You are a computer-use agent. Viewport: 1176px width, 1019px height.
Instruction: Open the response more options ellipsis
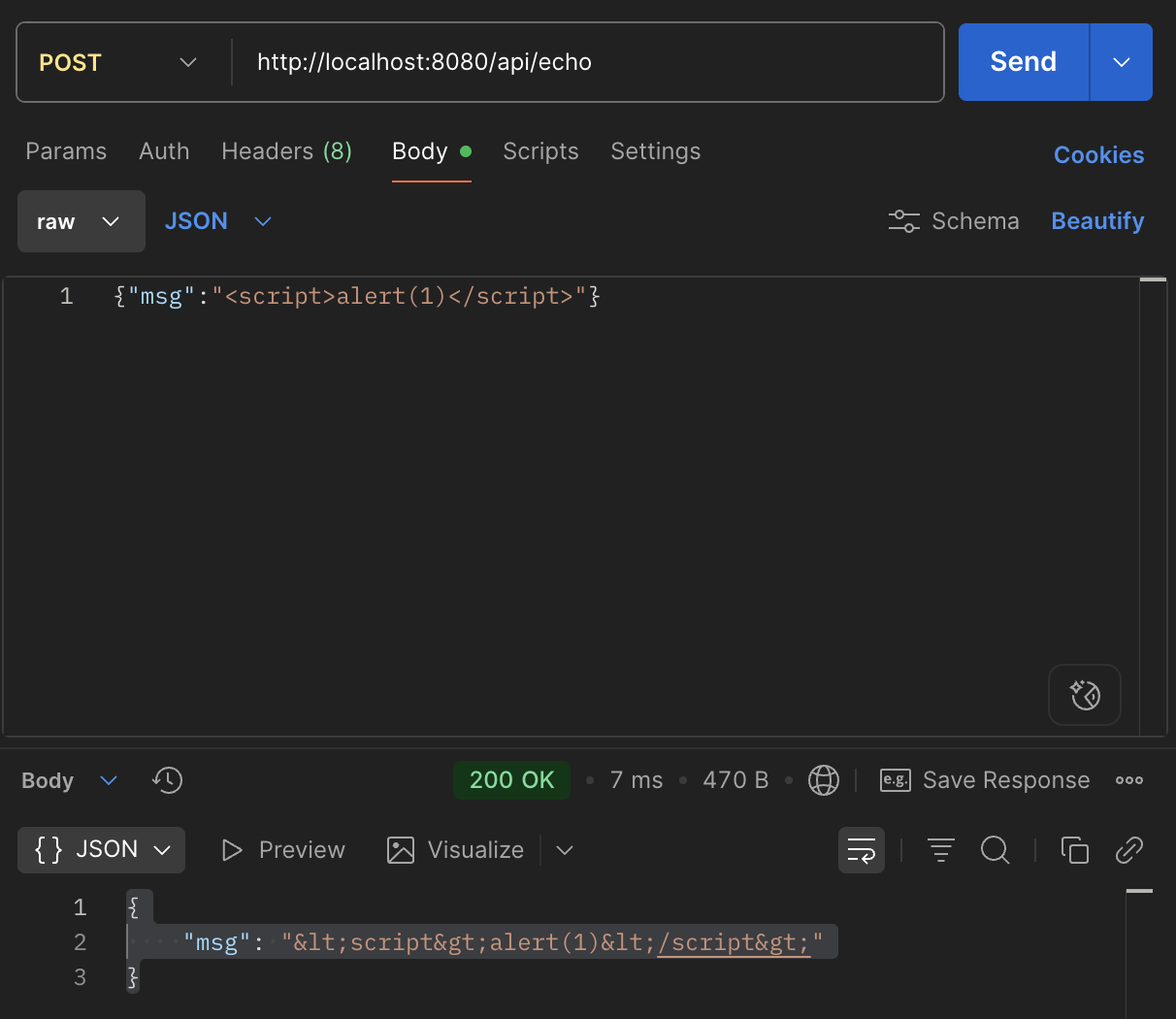pos(1129,780)
